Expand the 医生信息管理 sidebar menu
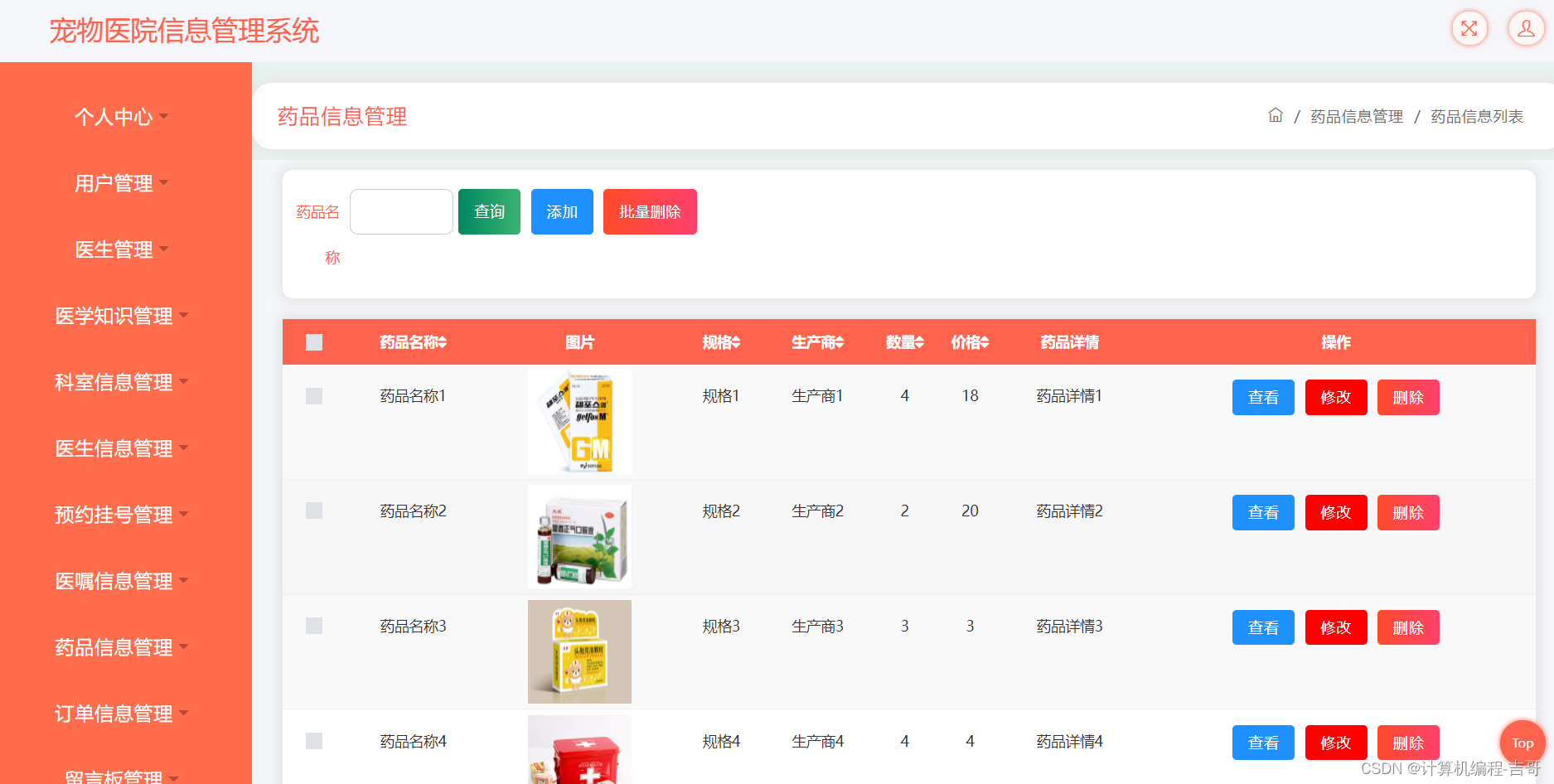1554x784 pixels. point(122,448)
